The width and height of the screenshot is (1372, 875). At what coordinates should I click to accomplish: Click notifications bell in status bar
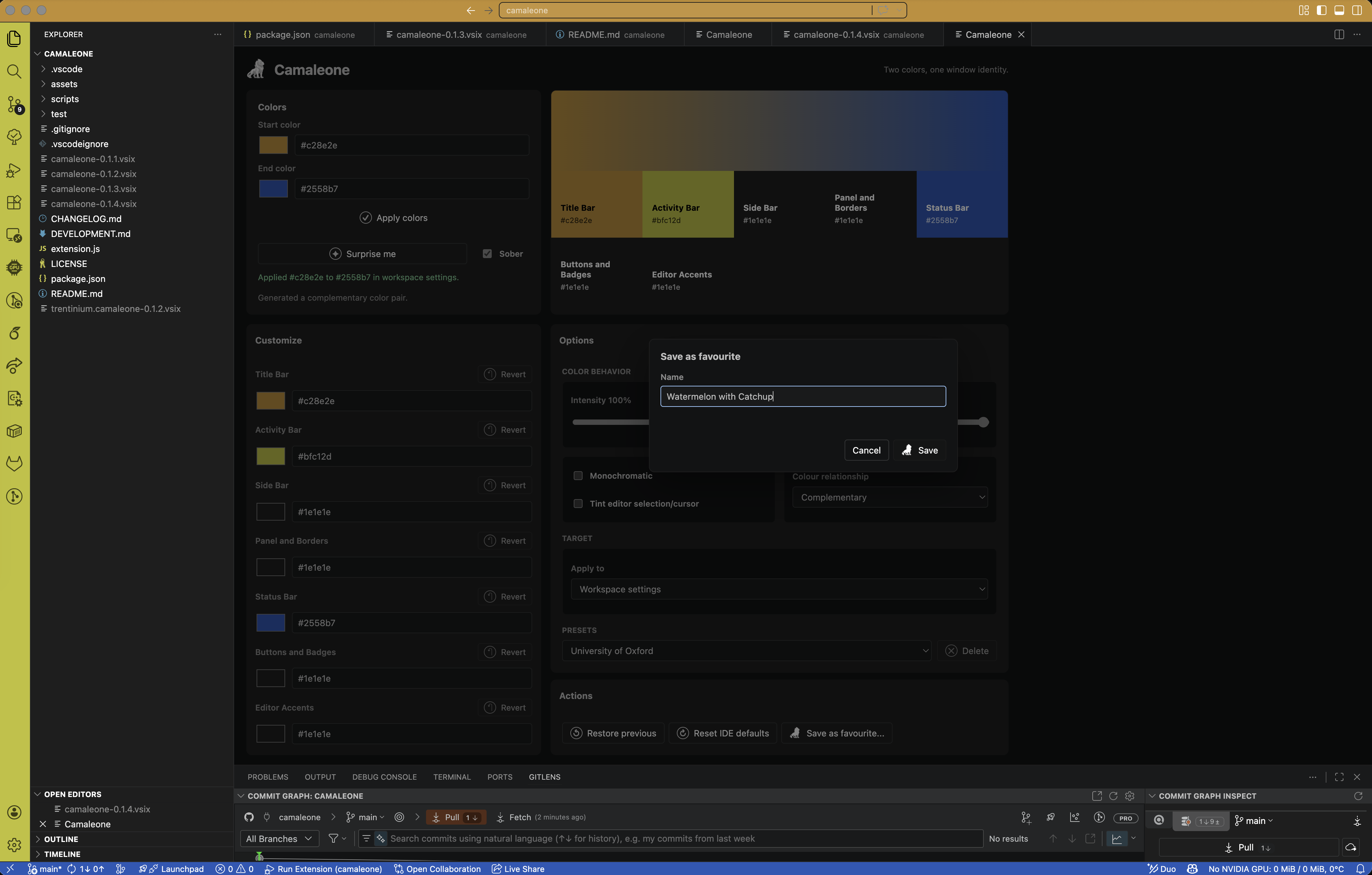click(1360, 869)
